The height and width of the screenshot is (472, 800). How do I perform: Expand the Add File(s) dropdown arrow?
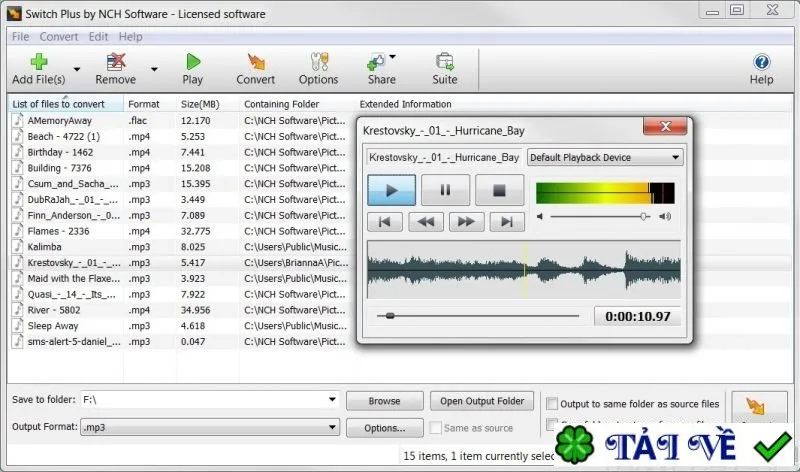click(77, 68)
